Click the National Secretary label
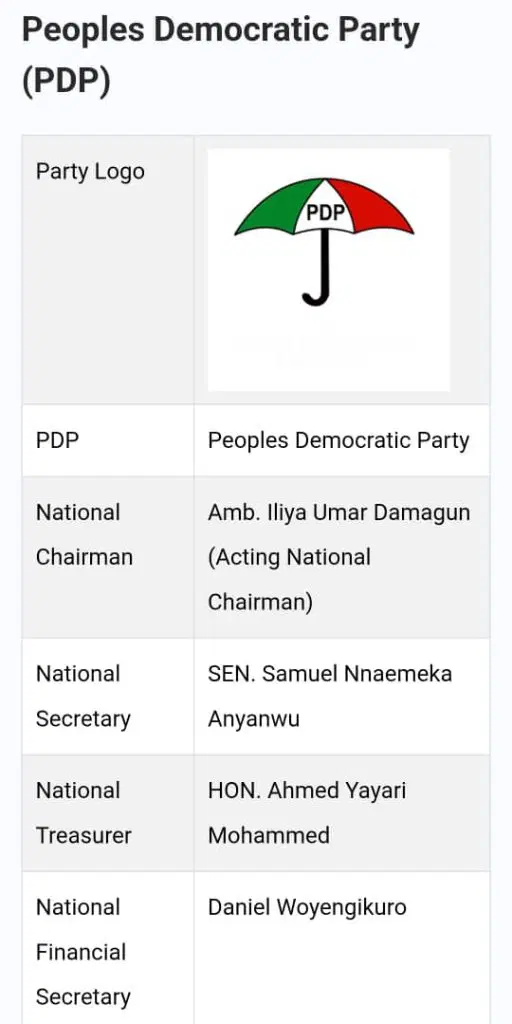The height and width of the screenshot is (1024, 512). (84, 696)
